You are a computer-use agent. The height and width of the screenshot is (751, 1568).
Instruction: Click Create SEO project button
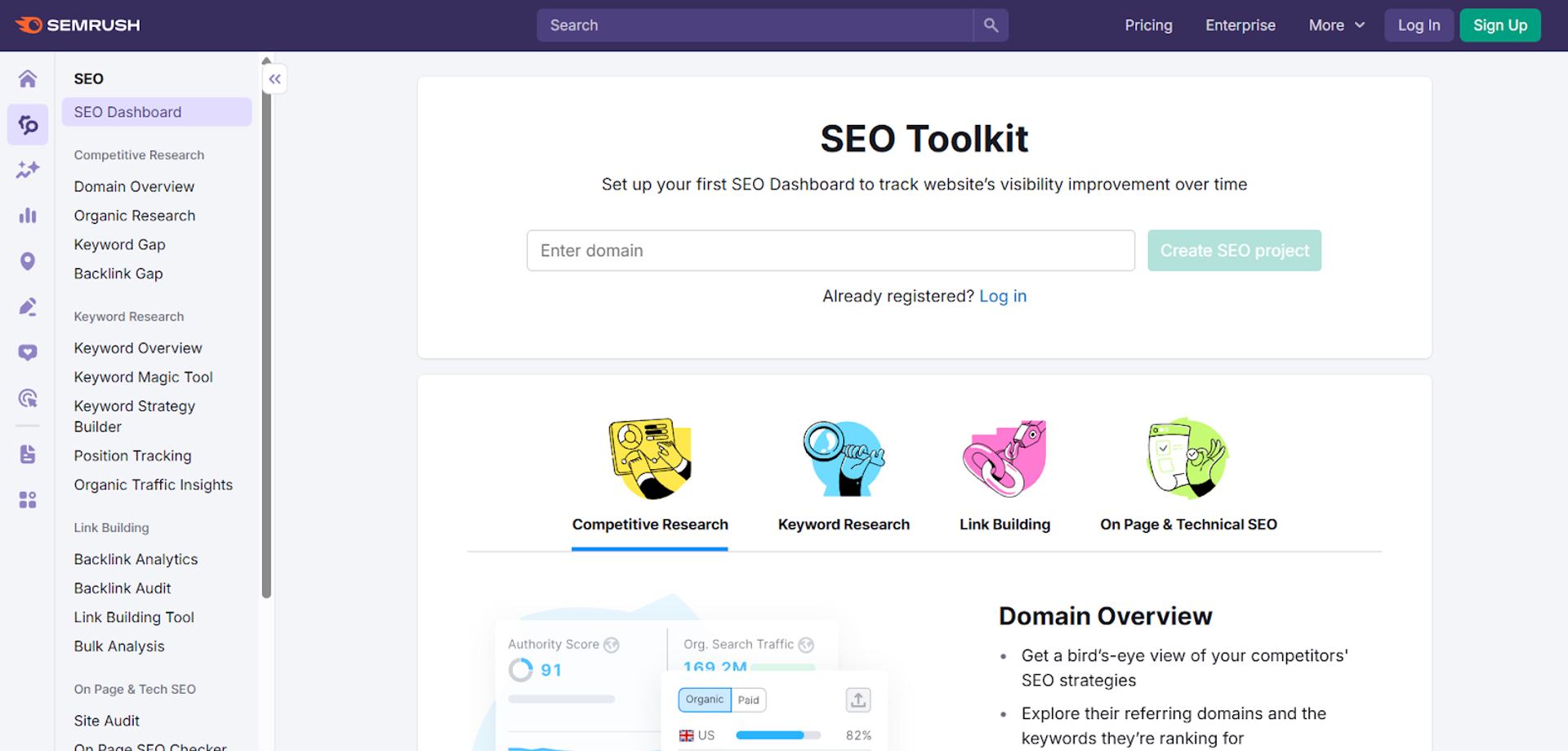pyautogui.click(x=1234, y=251)
